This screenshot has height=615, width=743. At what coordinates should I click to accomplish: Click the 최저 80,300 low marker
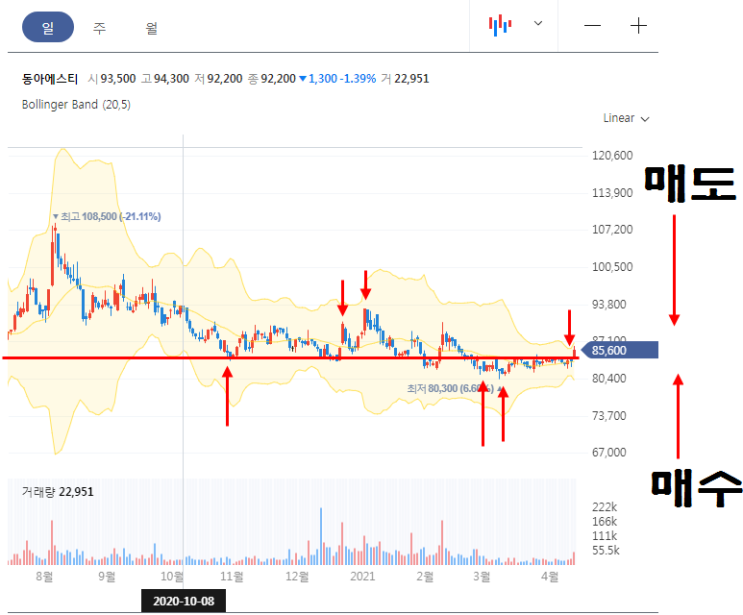(x=454, y=389)
